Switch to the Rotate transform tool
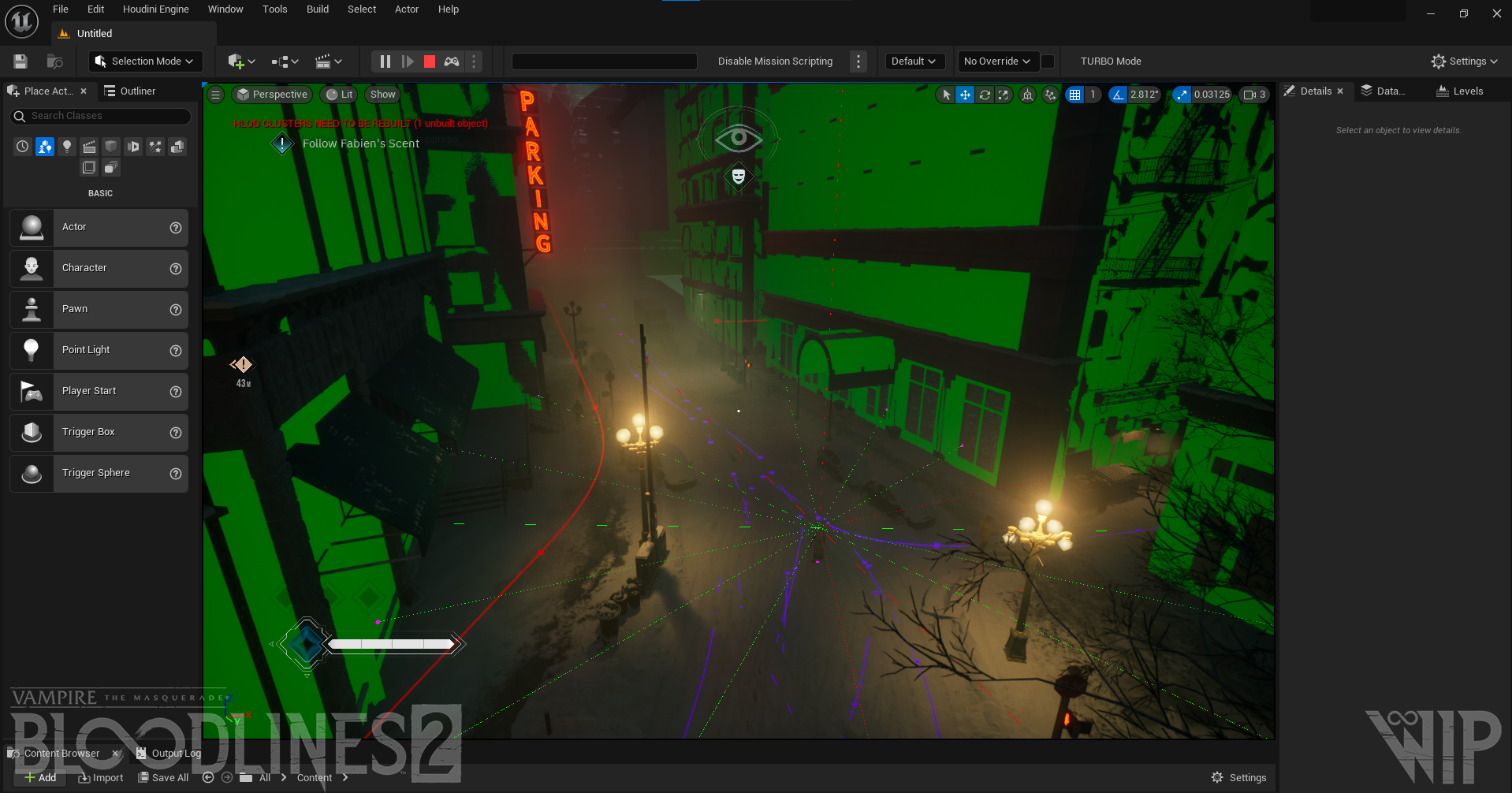The height and width of the screenshot is (793, 1512). [985, 94]
